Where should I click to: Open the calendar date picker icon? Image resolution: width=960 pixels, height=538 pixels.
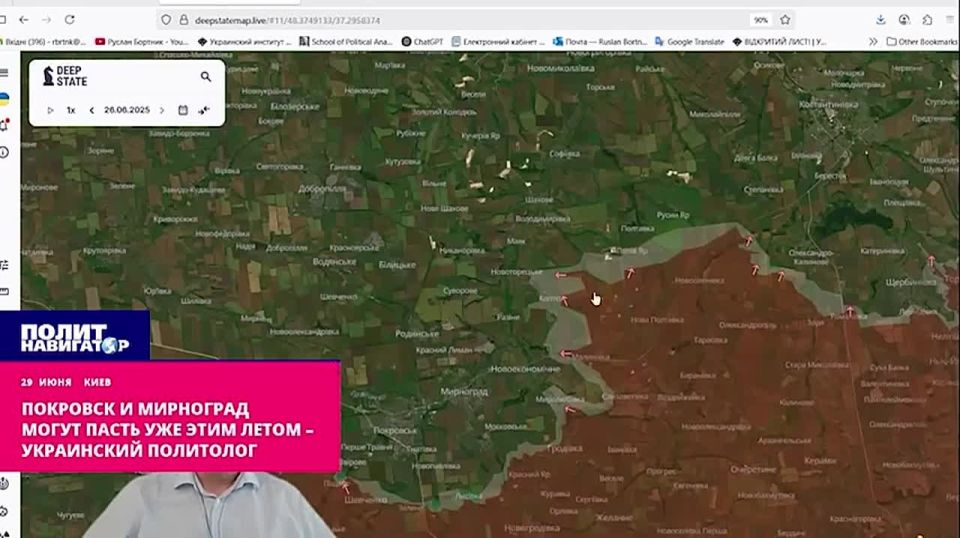[183, 110]
